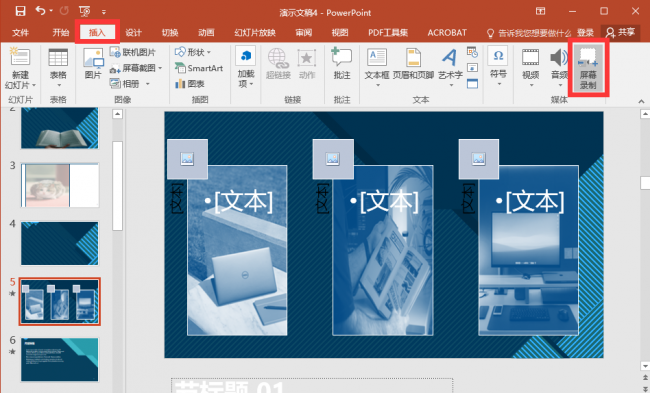Viewport: 650px width, 393px height.
Task: Switch to the 设计 ribbon tab
Action: (133, 32)
